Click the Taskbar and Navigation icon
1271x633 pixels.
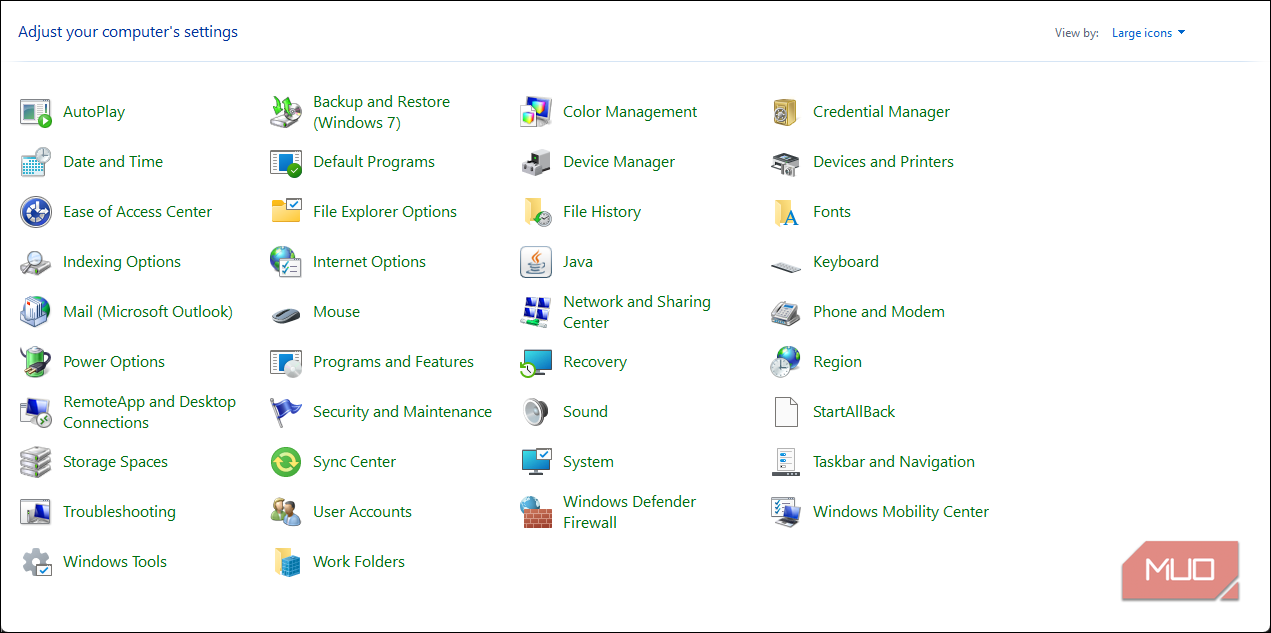pos(786,462)
